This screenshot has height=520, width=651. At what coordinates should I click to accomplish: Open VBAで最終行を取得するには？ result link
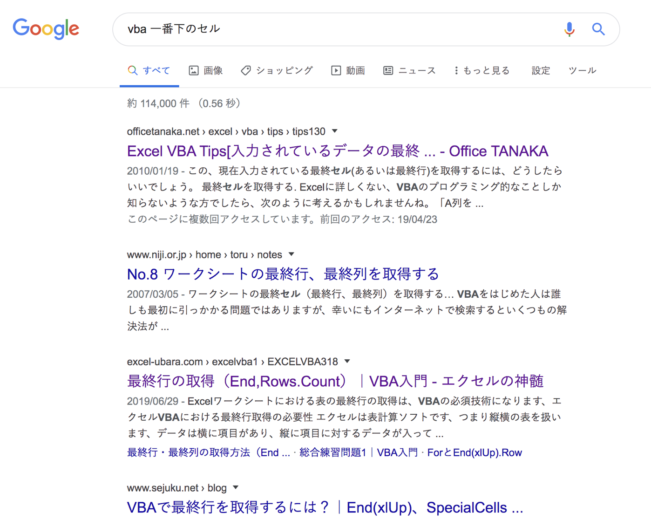coord(325,507)
